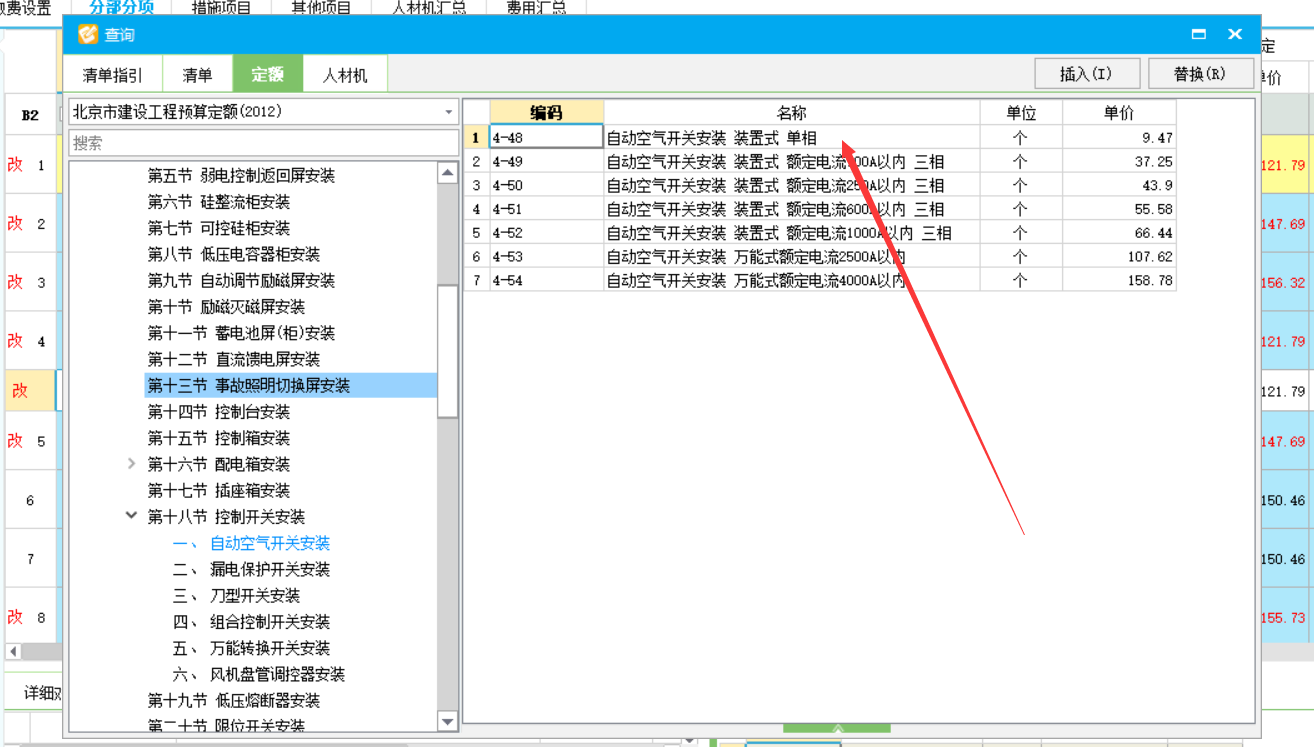Click the 单价 column header
The image size is (1314, 747).
pos(1119,113)
